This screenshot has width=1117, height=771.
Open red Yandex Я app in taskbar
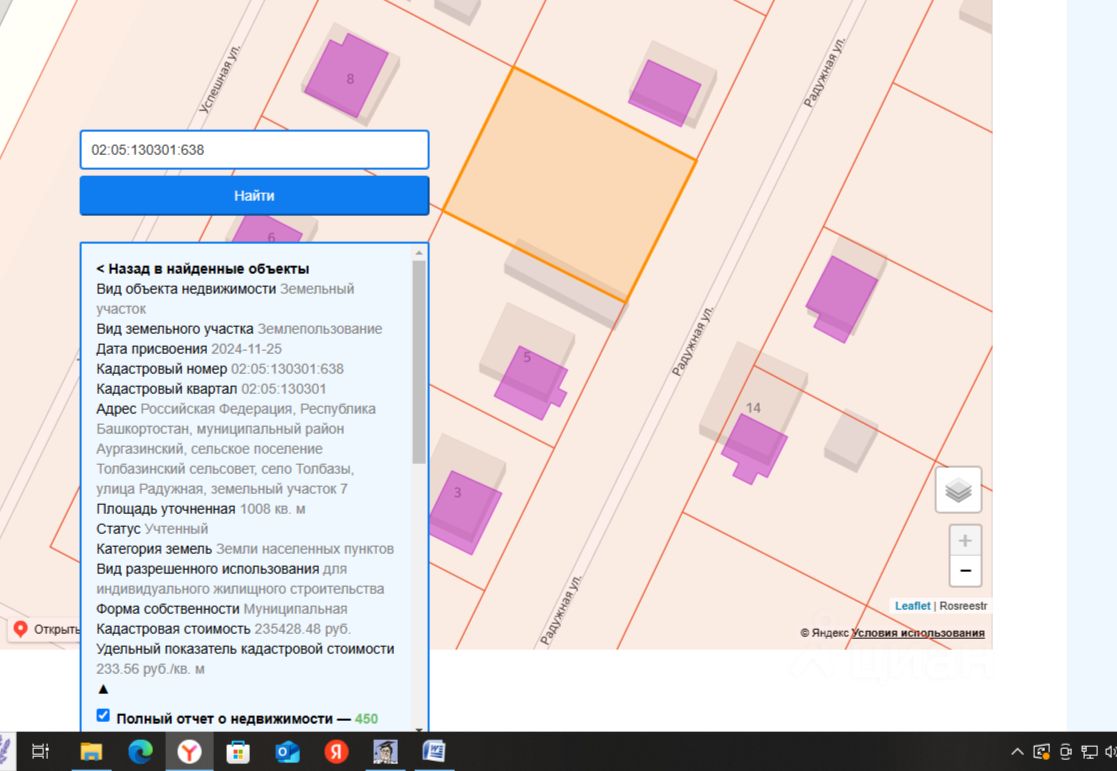tap(336, 751)
